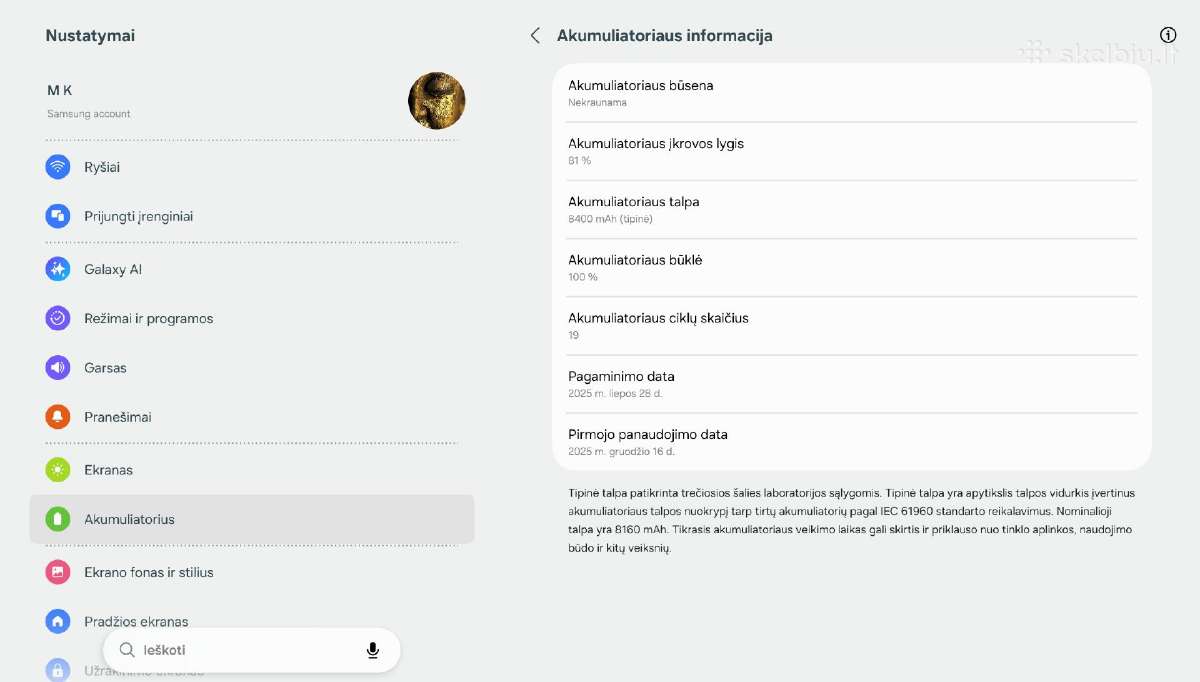The width and height of the screenshot is (1200, 682).
Task: Tap the Akumuliatoriaus įkrovos lygis row
Action: click(x=852, y=151)
